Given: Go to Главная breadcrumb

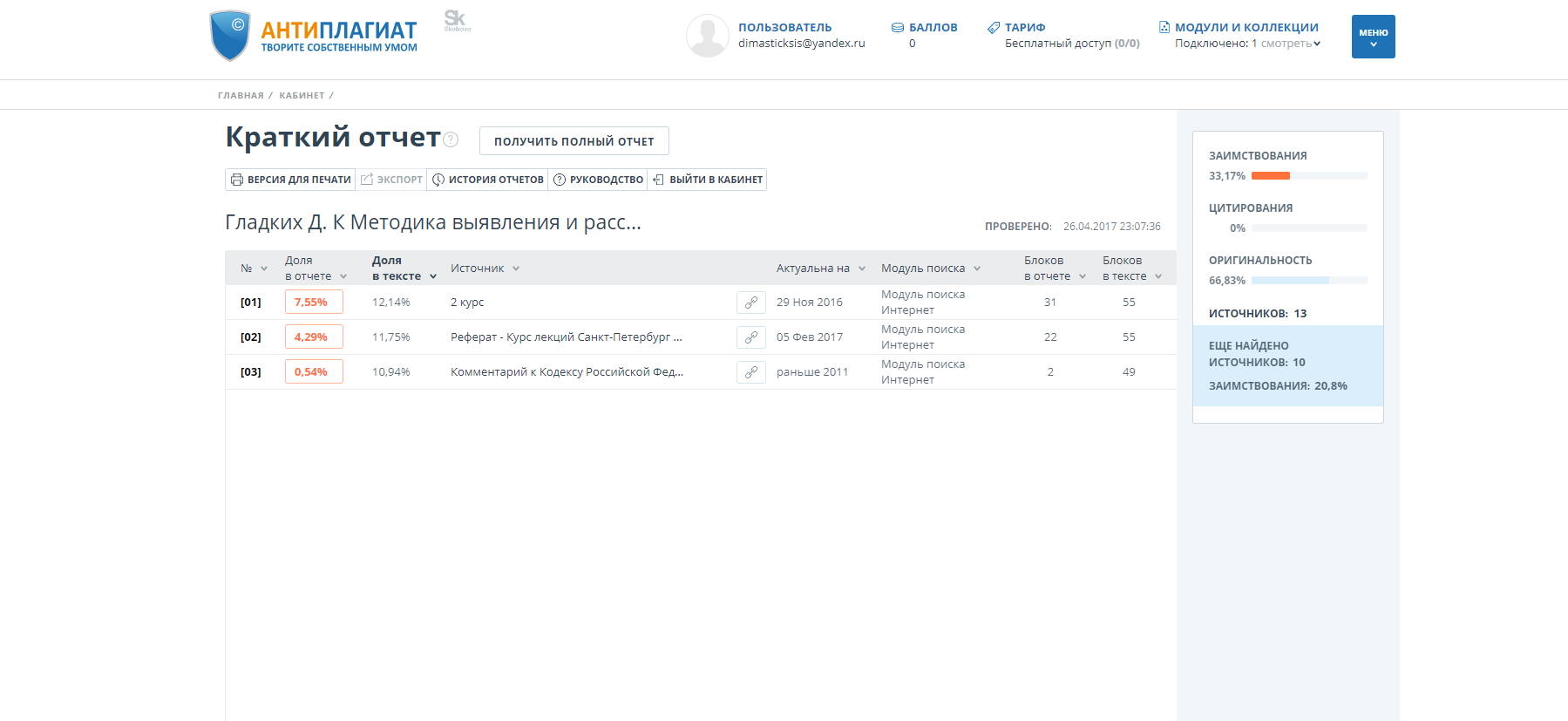Looking at the screenshot, I should click(241, 96).
